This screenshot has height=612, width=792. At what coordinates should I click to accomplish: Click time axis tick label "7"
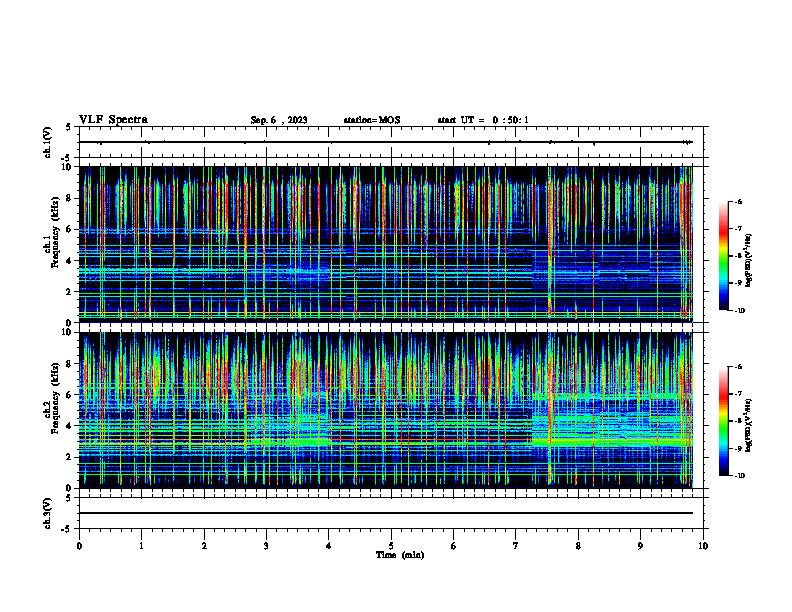tap(516, 546)
